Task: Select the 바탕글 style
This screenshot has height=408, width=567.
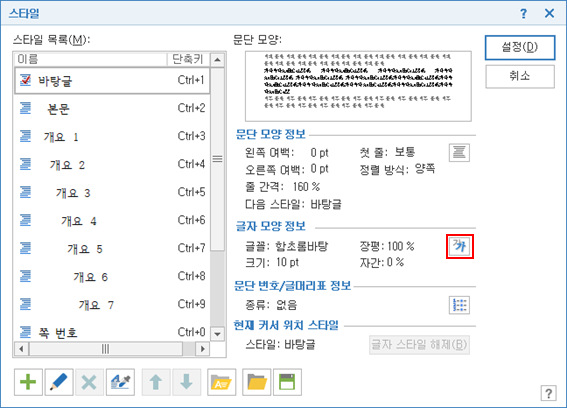Action: click(x=112, y=80)
